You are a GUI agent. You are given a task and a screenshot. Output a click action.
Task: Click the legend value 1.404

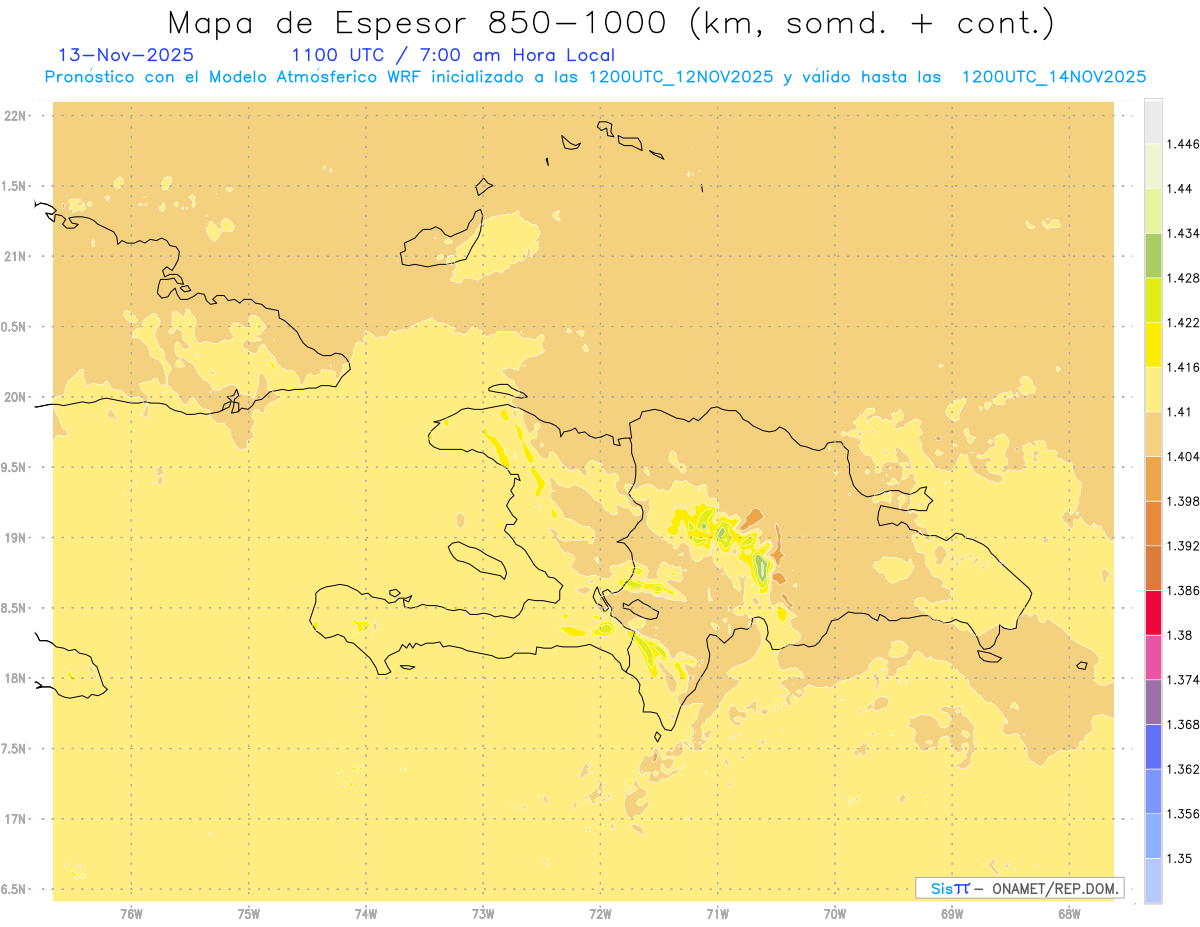click(1183, 456)
